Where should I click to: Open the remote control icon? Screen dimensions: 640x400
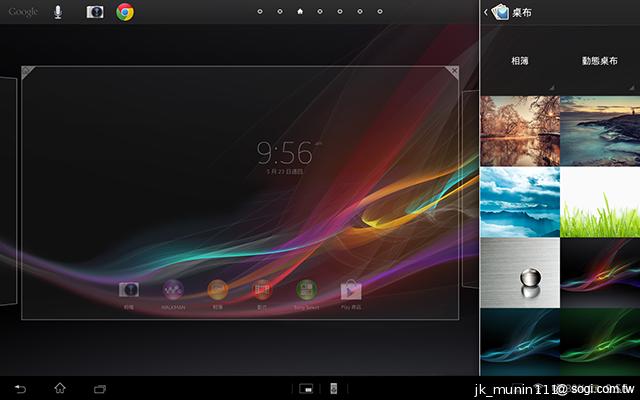tap(333, 389)
